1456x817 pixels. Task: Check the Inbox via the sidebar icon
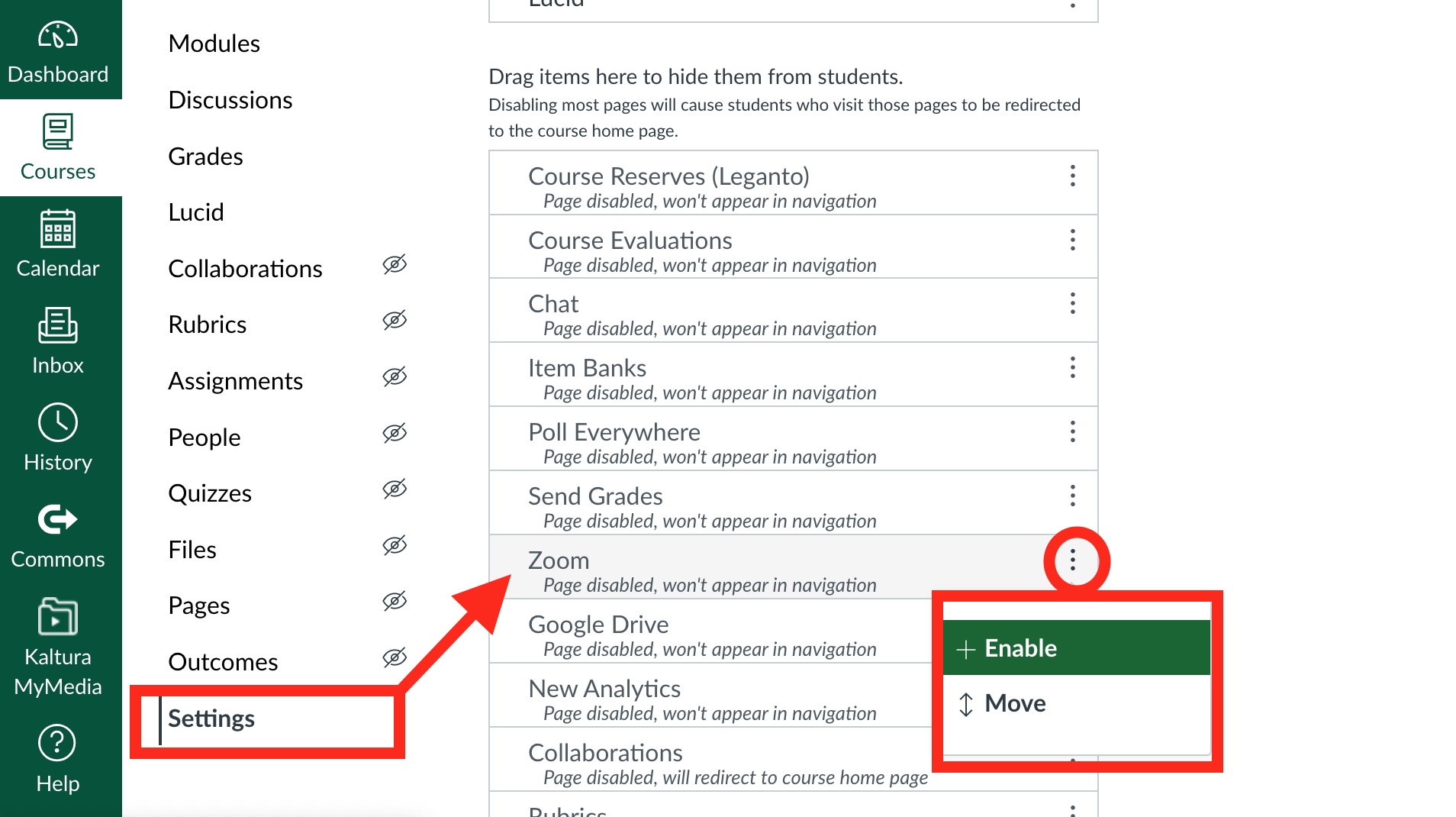[58, 340]
